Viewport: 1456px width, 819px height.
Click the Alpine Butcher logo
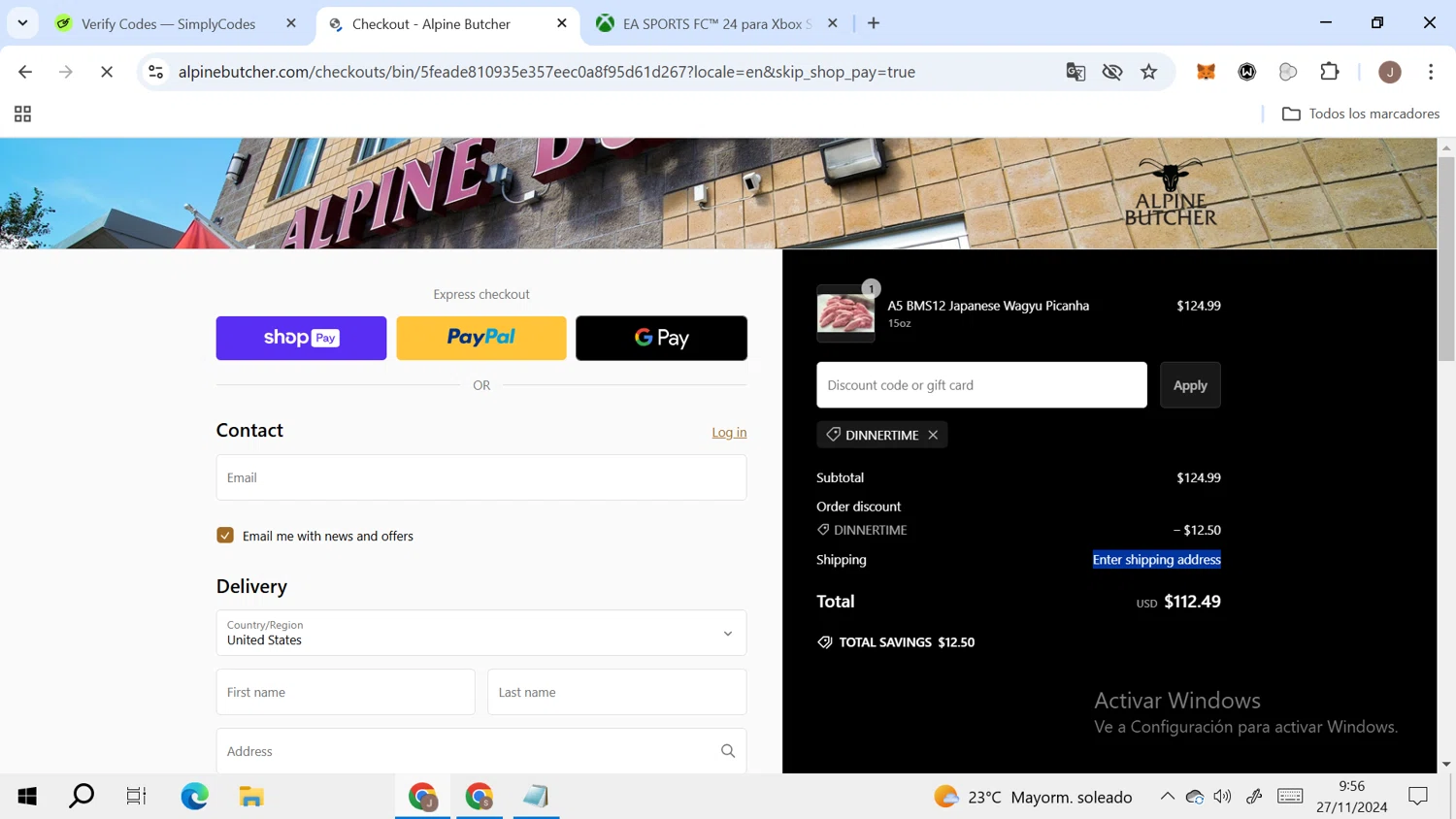tap(1170, 193)
